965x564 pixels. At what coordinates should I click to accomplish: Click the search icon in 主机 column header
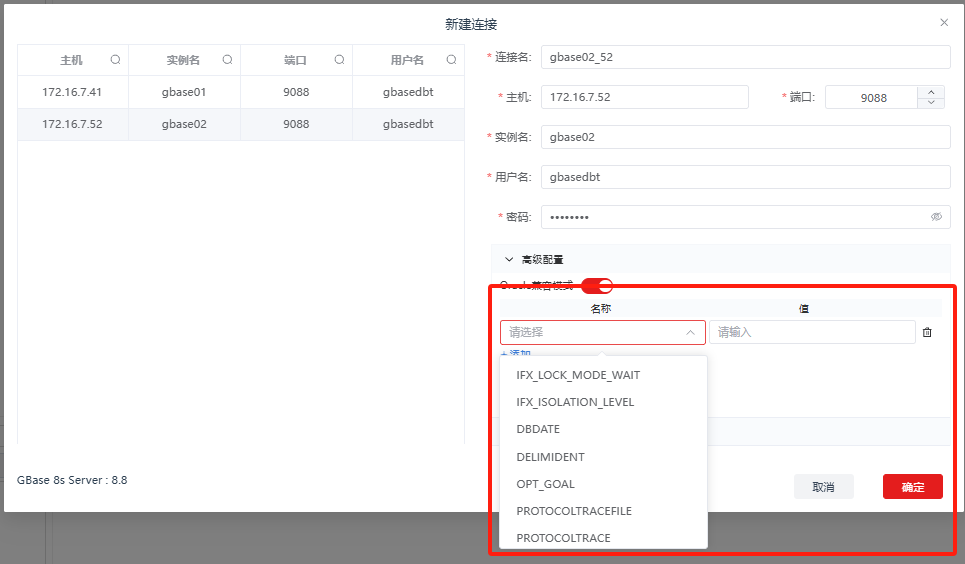tap(115, 60)
